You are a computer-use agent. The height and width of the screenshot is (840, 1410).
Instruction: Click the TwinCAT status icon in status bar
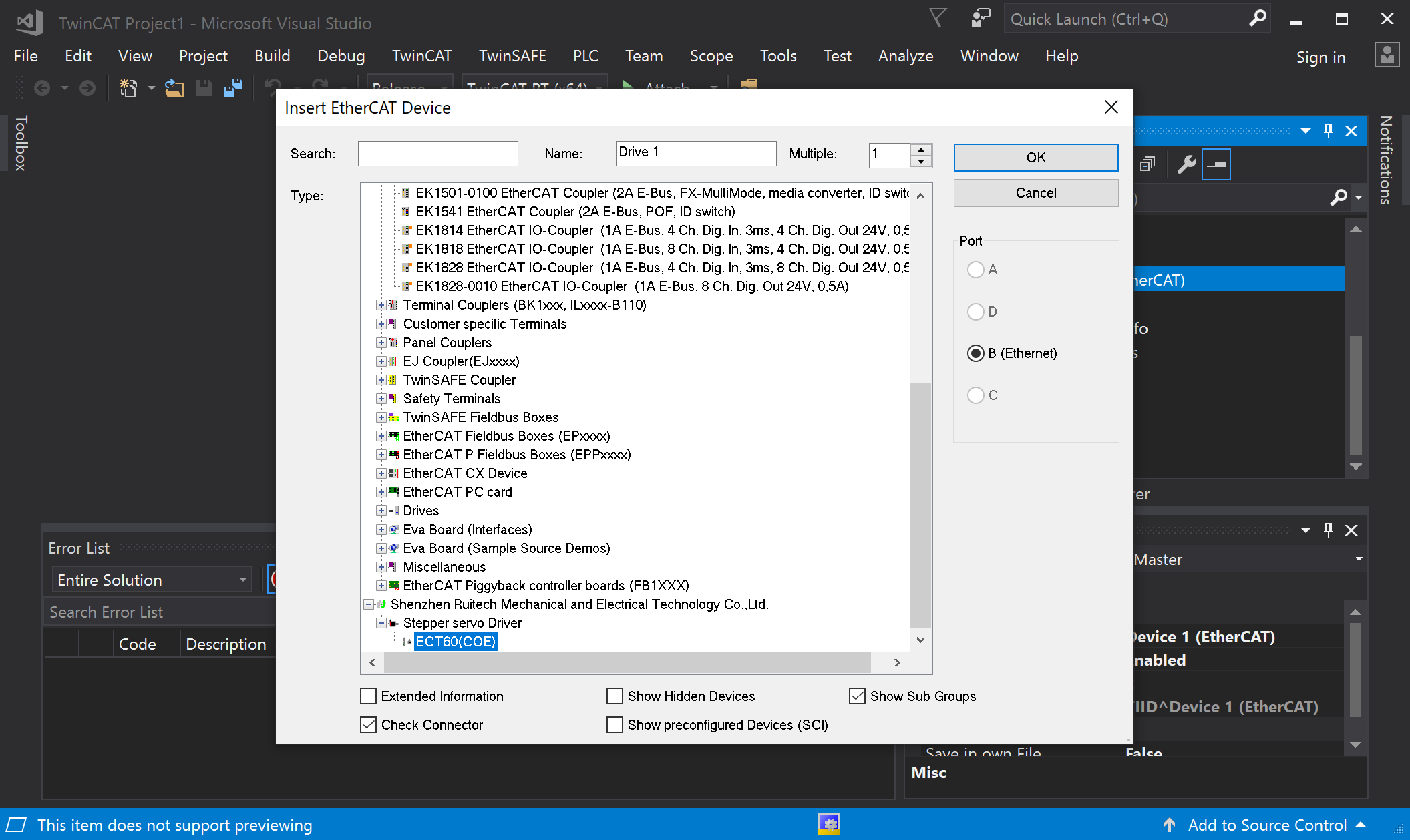pos(829,824)
